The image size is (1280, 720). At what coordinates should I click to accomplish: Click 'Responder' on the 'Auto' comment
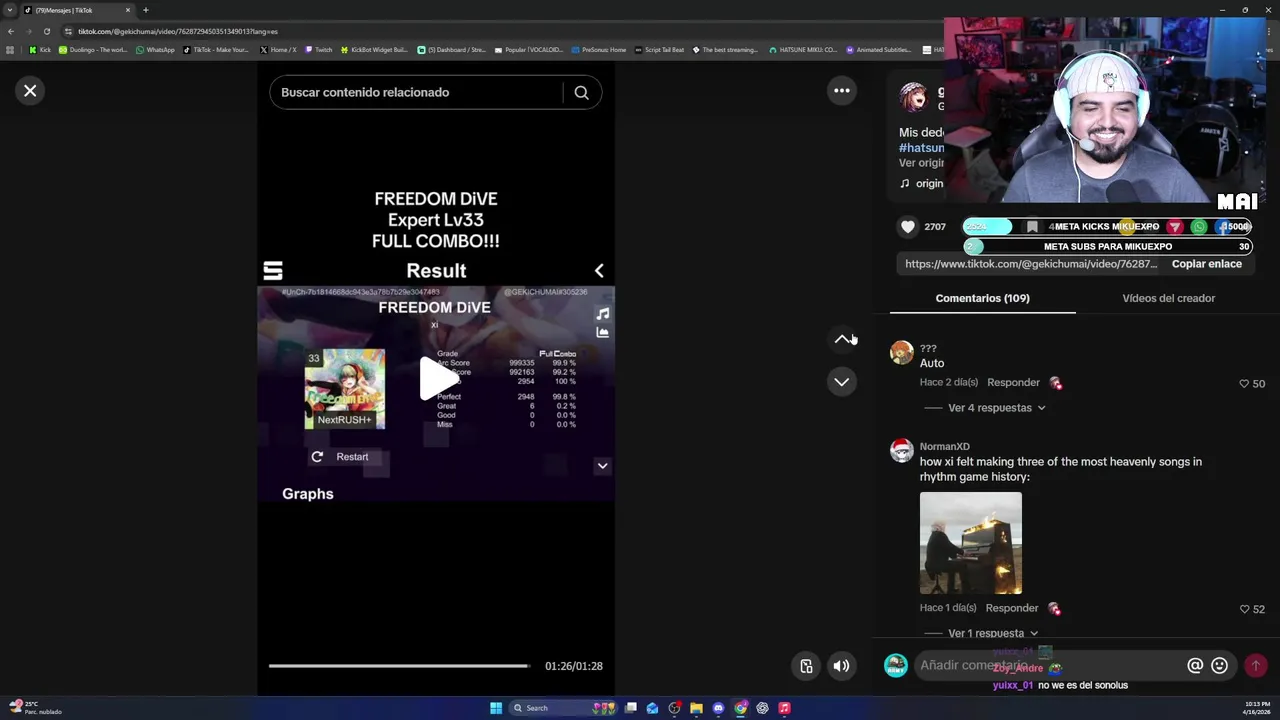1013,383
